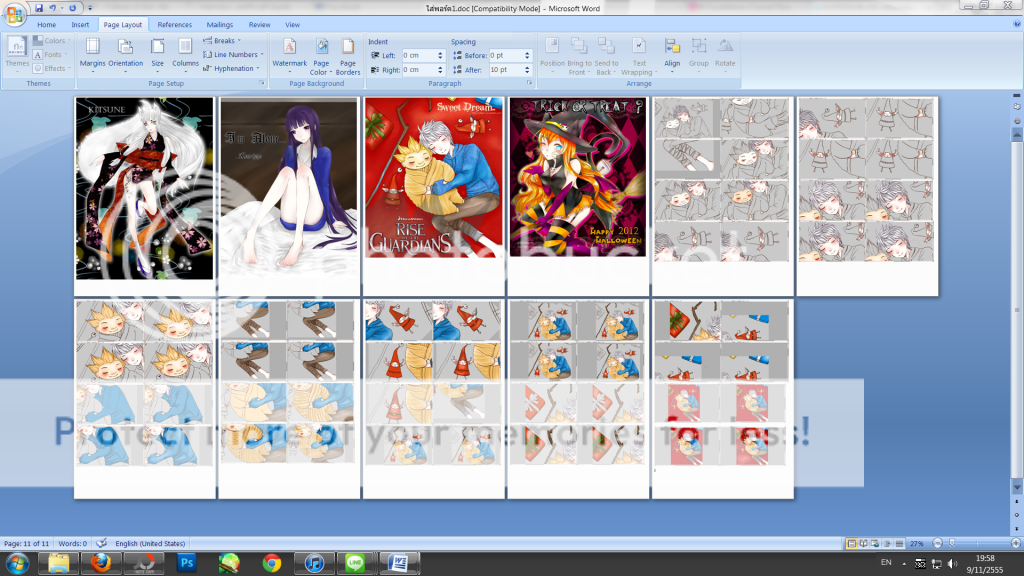This screenshot has width=1024, height=576.
Task: Click the Windows Start button
Action: click(17, 563)
